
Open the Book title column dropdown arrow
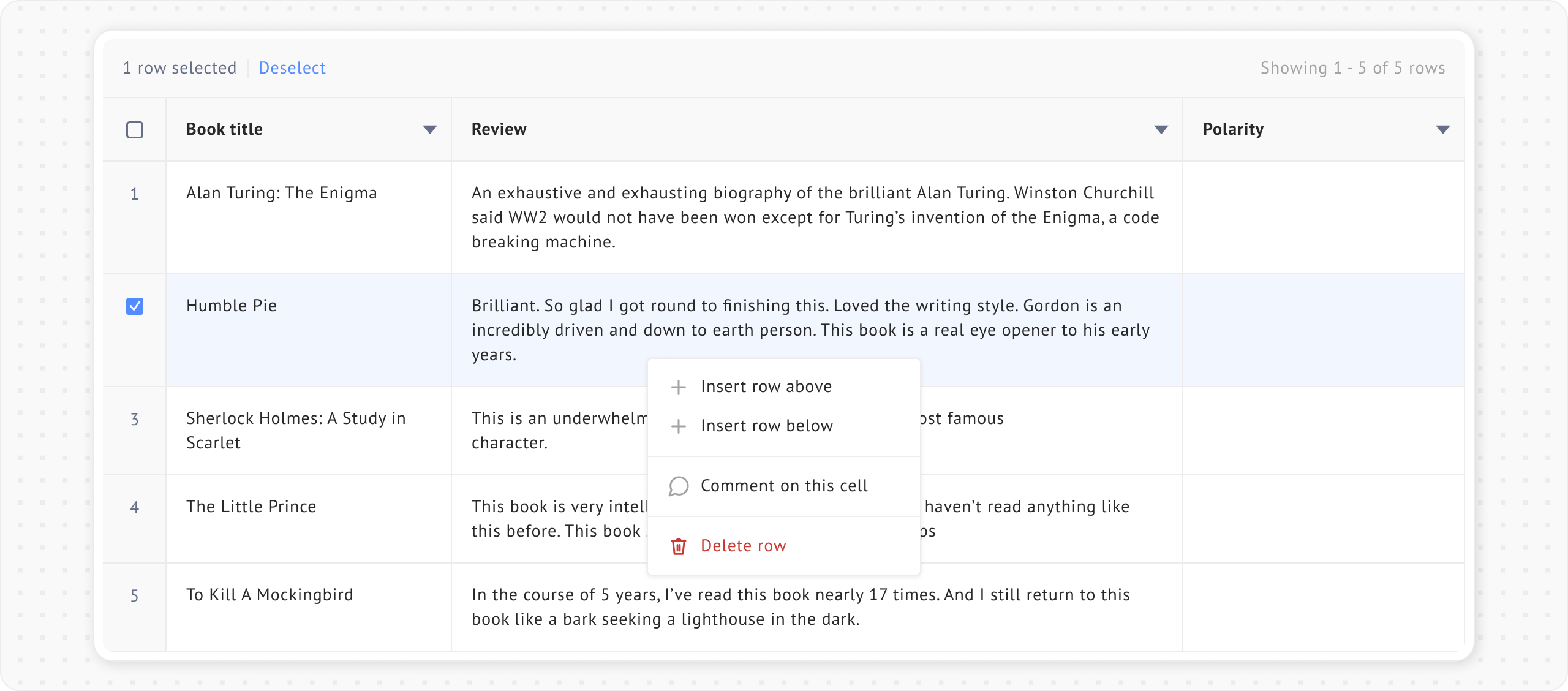[x=430, y=130]
